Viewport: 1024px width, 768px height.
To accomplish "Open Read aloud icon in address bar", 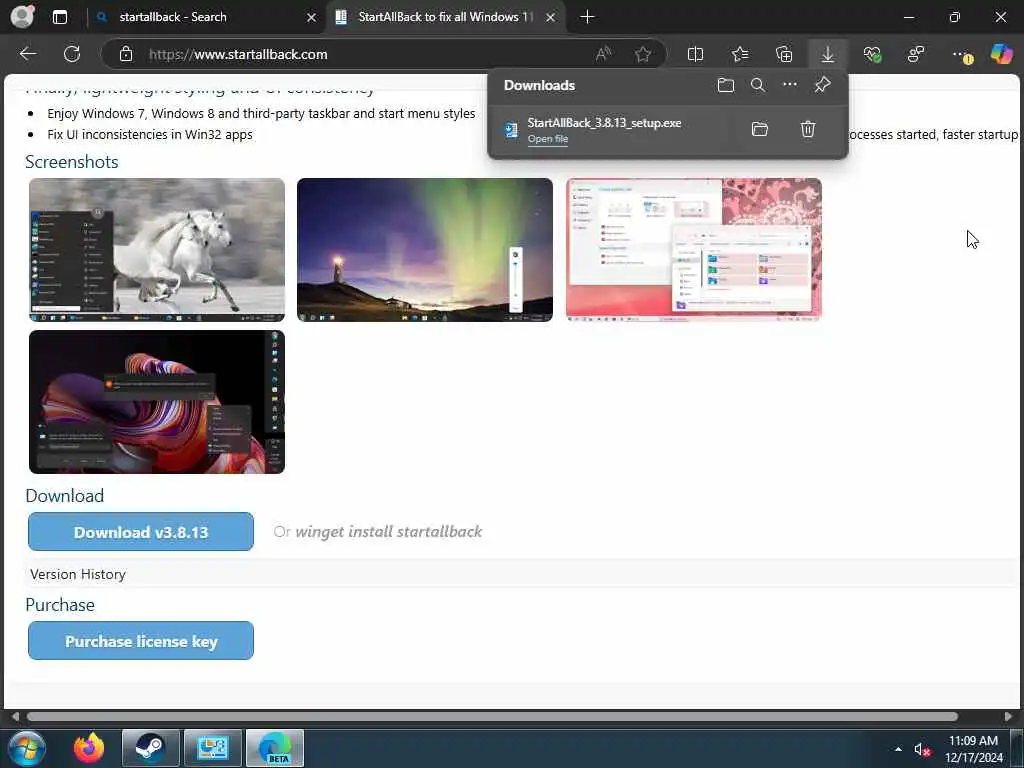I will click(x=603, y=54).
